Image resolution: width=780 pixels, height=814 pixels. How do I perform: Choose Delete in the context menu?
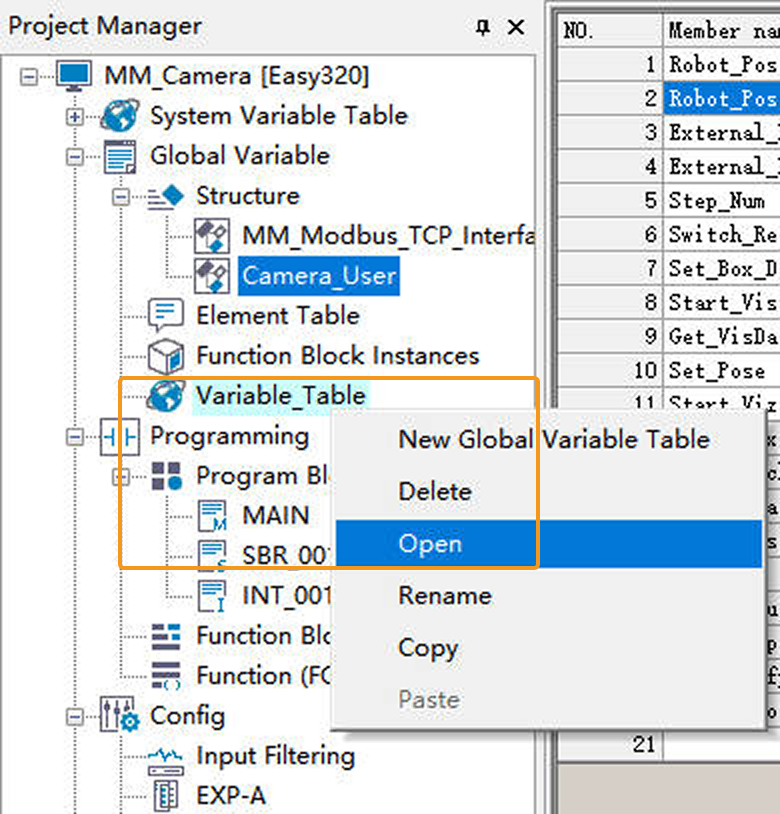coord(434,492)
